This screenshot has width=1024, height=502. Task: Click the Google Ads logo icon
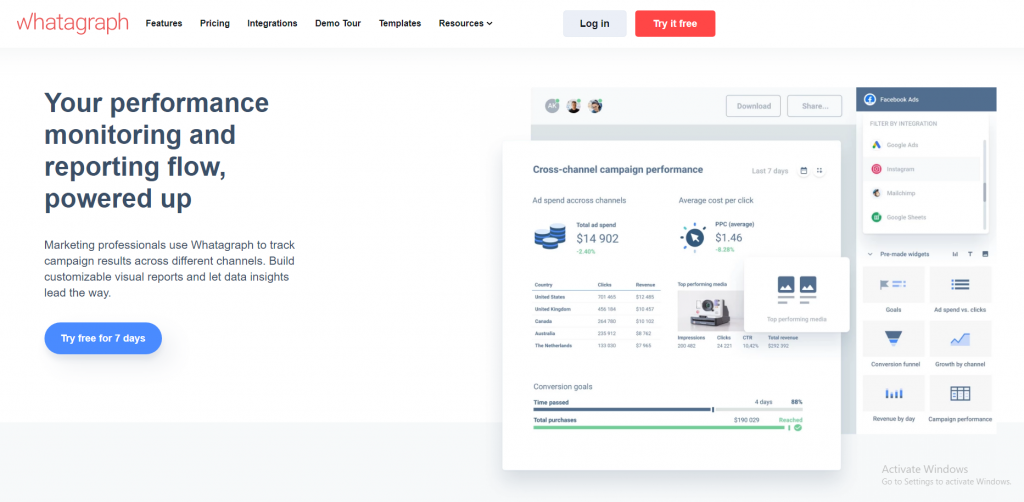pyautogui.click(x=876, y=145)
